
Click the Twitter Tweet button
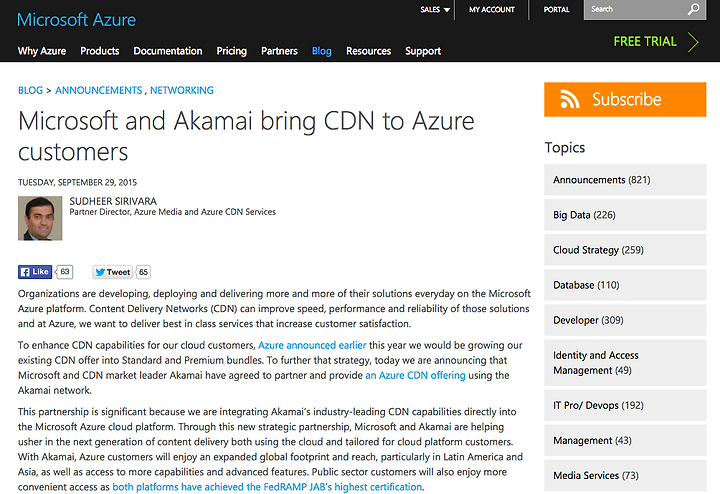(112, 272)
